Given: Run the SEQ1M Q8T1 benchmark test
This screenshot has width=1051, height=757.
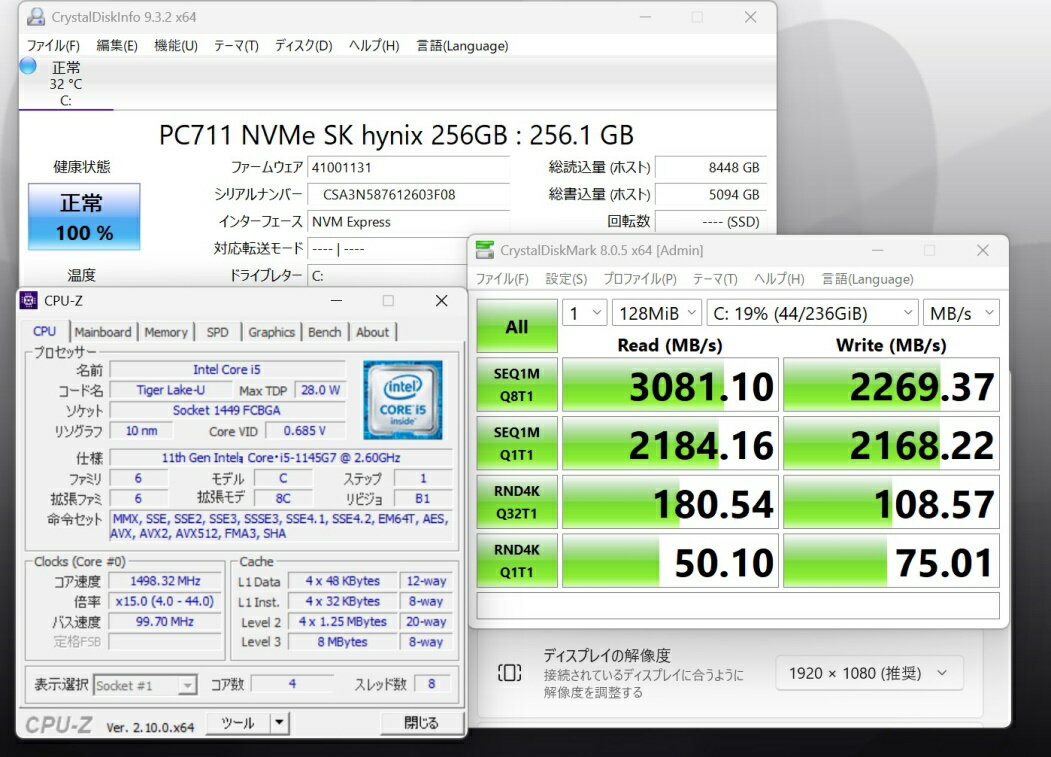Looking at the screenshot, I should [517, 384].
